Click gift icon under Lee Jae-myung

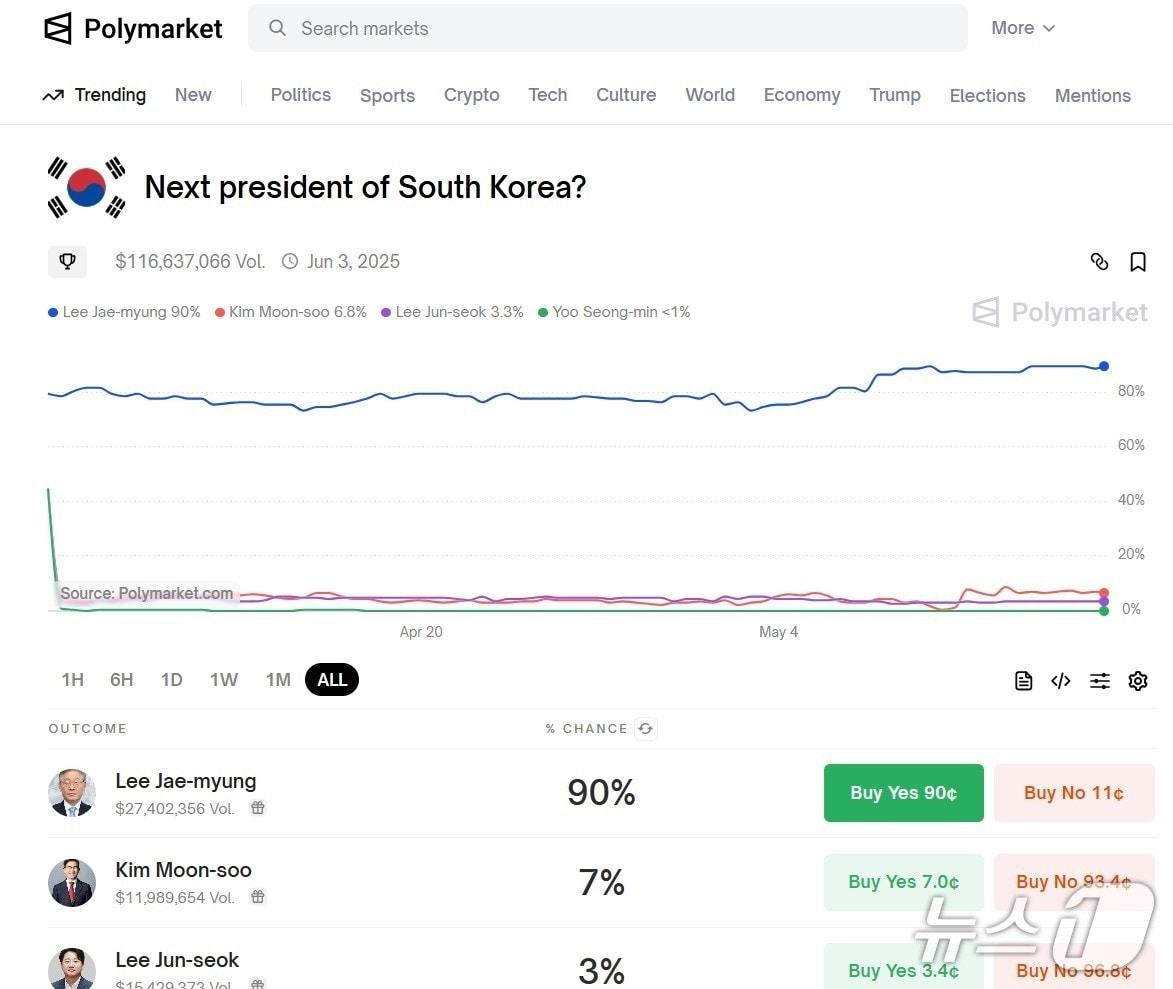[258, 808]
